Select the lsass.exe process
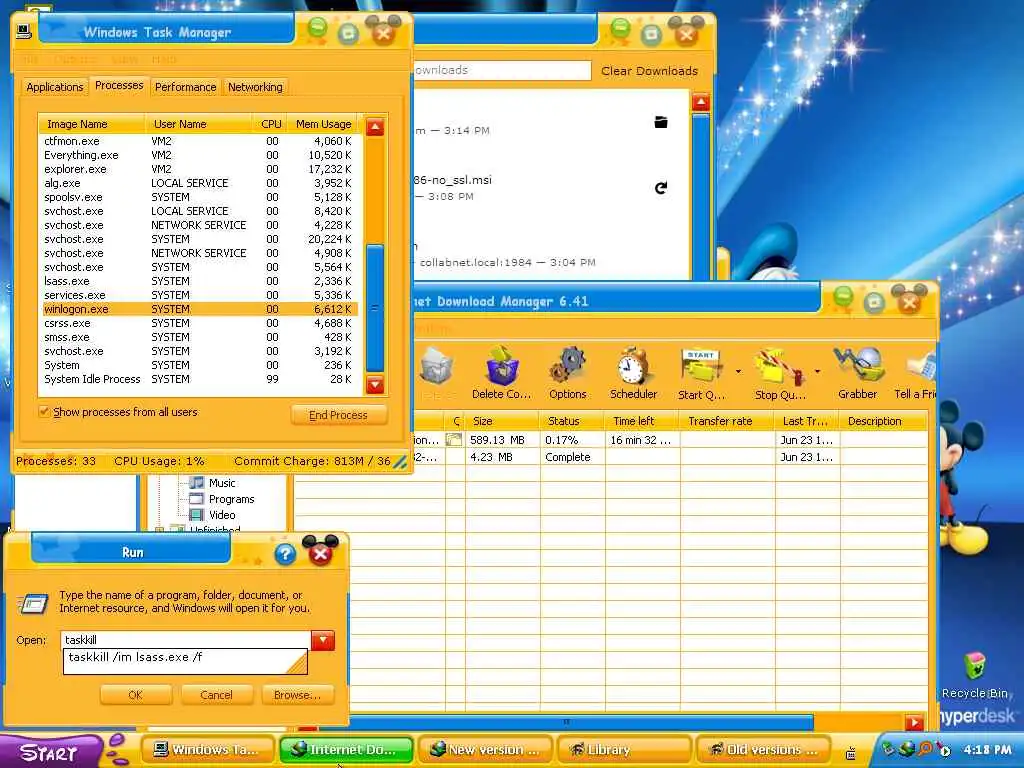The height and width of the screenshot is (768, 1024). pos(199,281)
